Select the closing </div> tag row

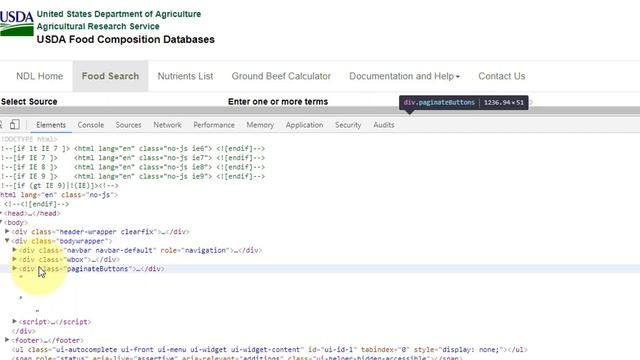coord(23,331)
